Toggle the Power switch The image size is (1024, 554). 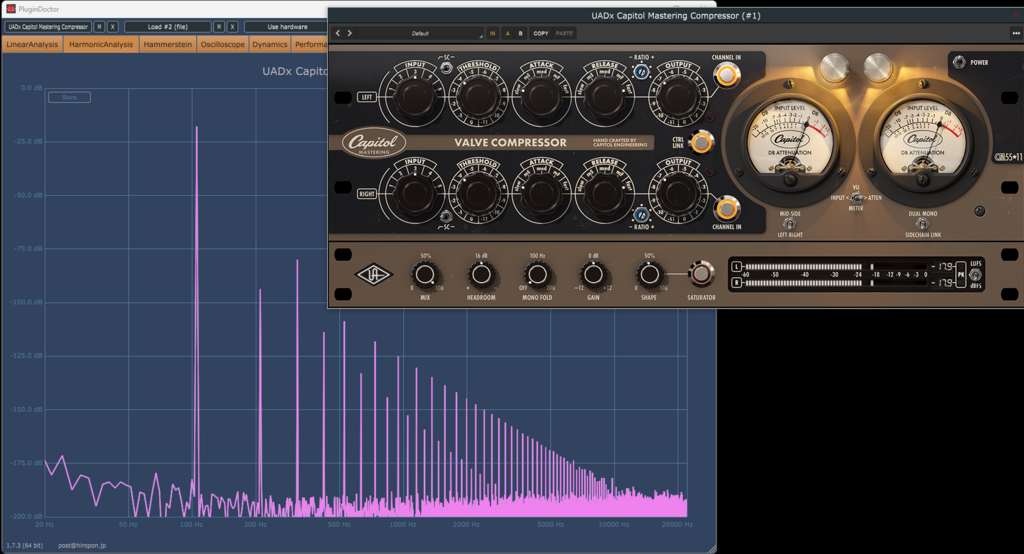(959, 62)
